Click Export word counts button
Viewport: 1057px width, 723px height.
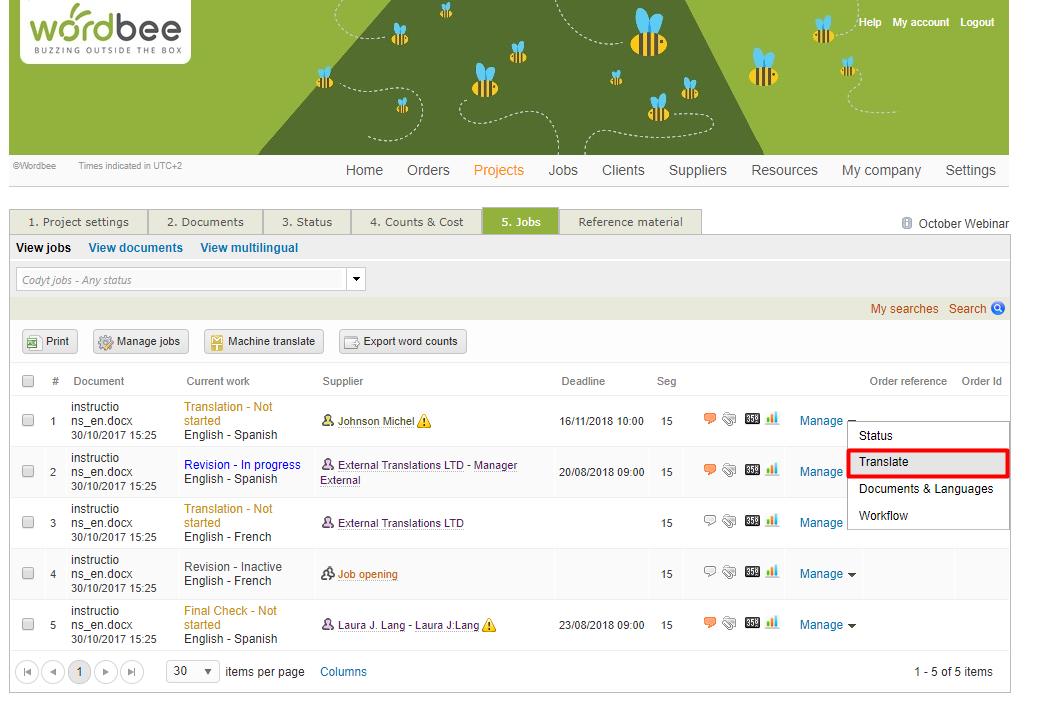[402, 342]
